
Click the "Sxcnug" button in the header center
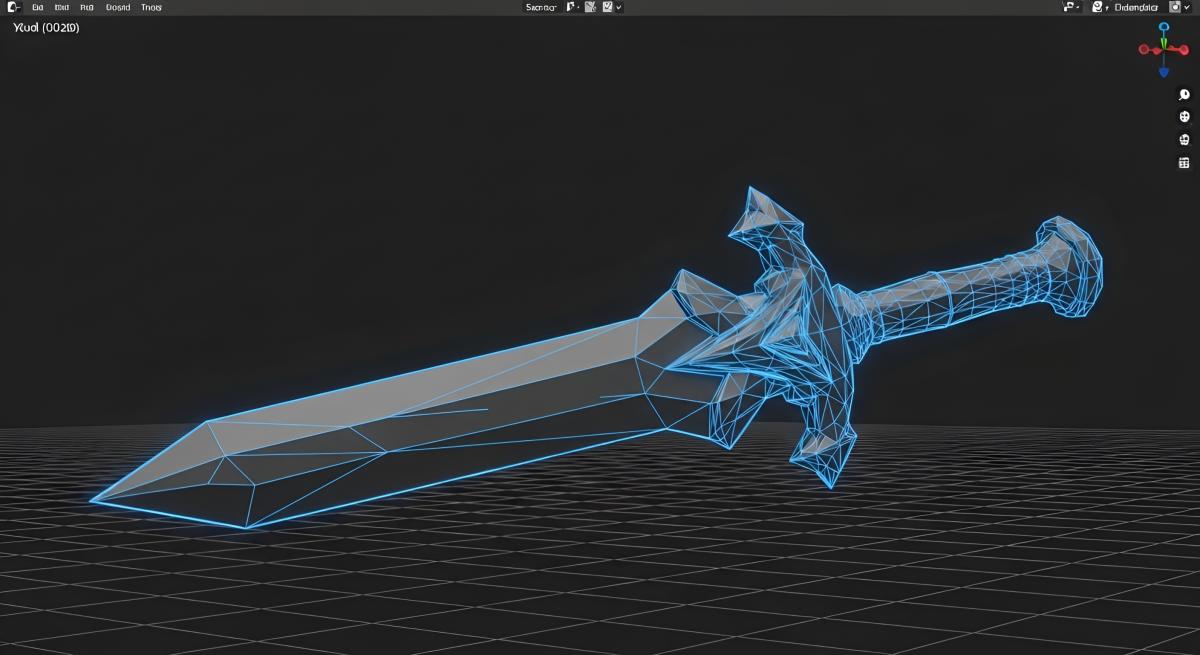click(x=541, y=7)
